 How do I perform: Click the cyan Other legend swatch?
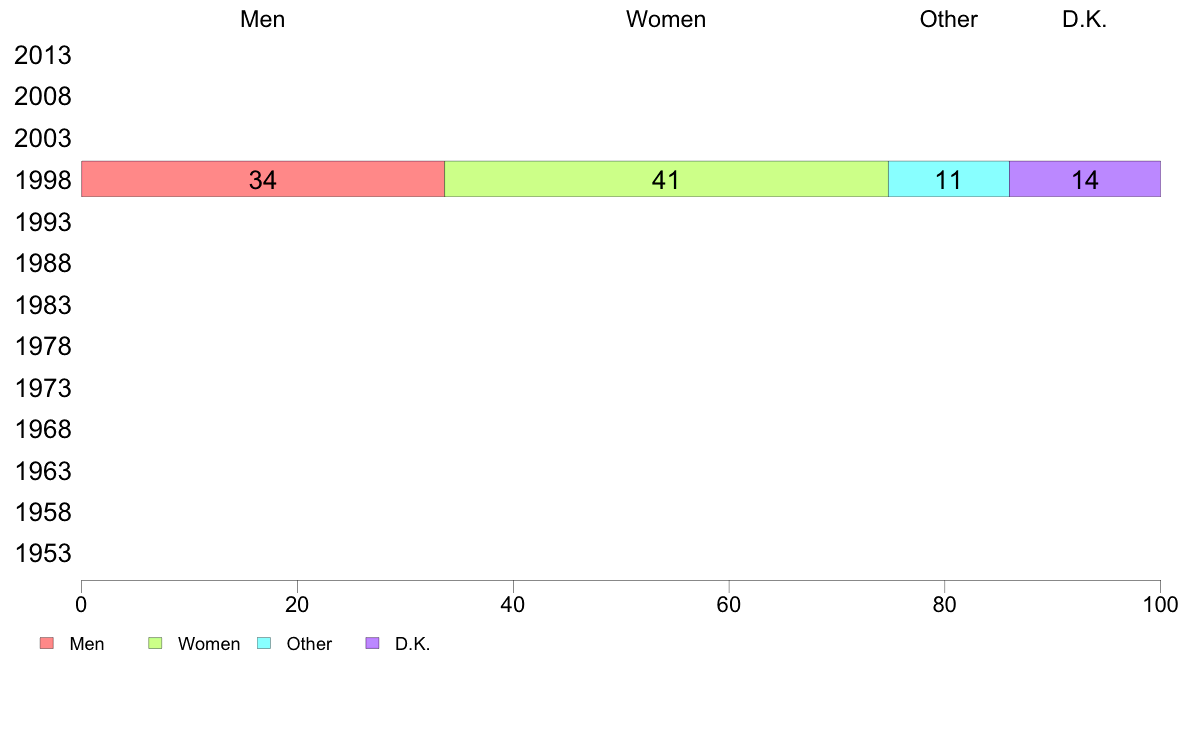[264, 644]
